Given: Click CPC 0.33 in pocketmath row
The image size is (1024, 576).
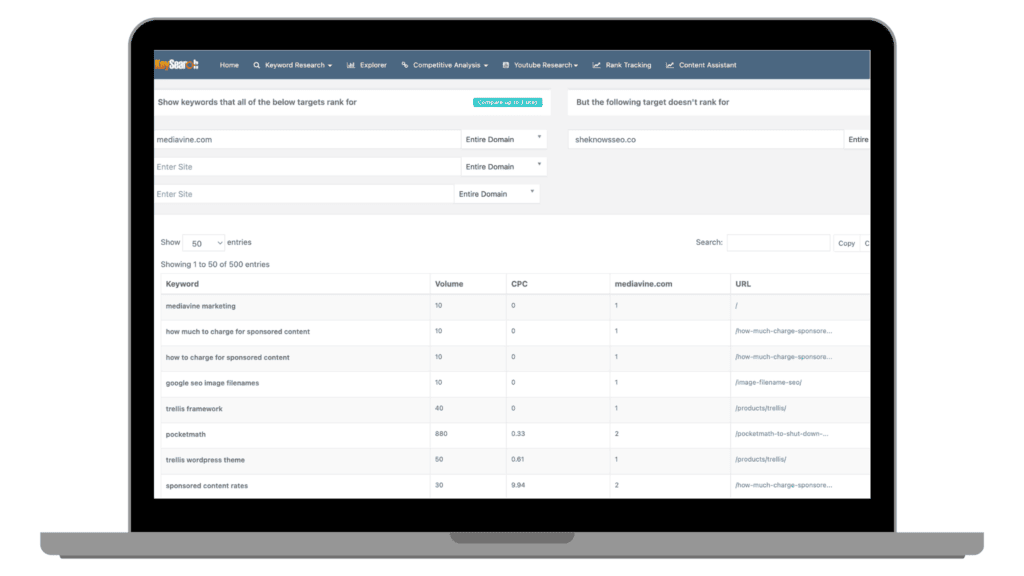Looking at the screenshot, I should click(x=518, y=434).
